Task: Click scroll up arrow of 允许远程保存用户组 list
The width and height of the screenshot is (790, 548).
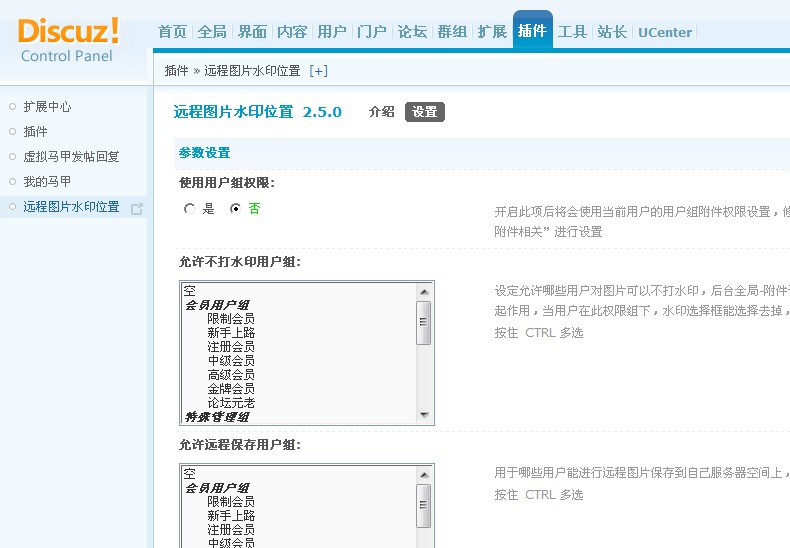Action: (x=424, y=474)
